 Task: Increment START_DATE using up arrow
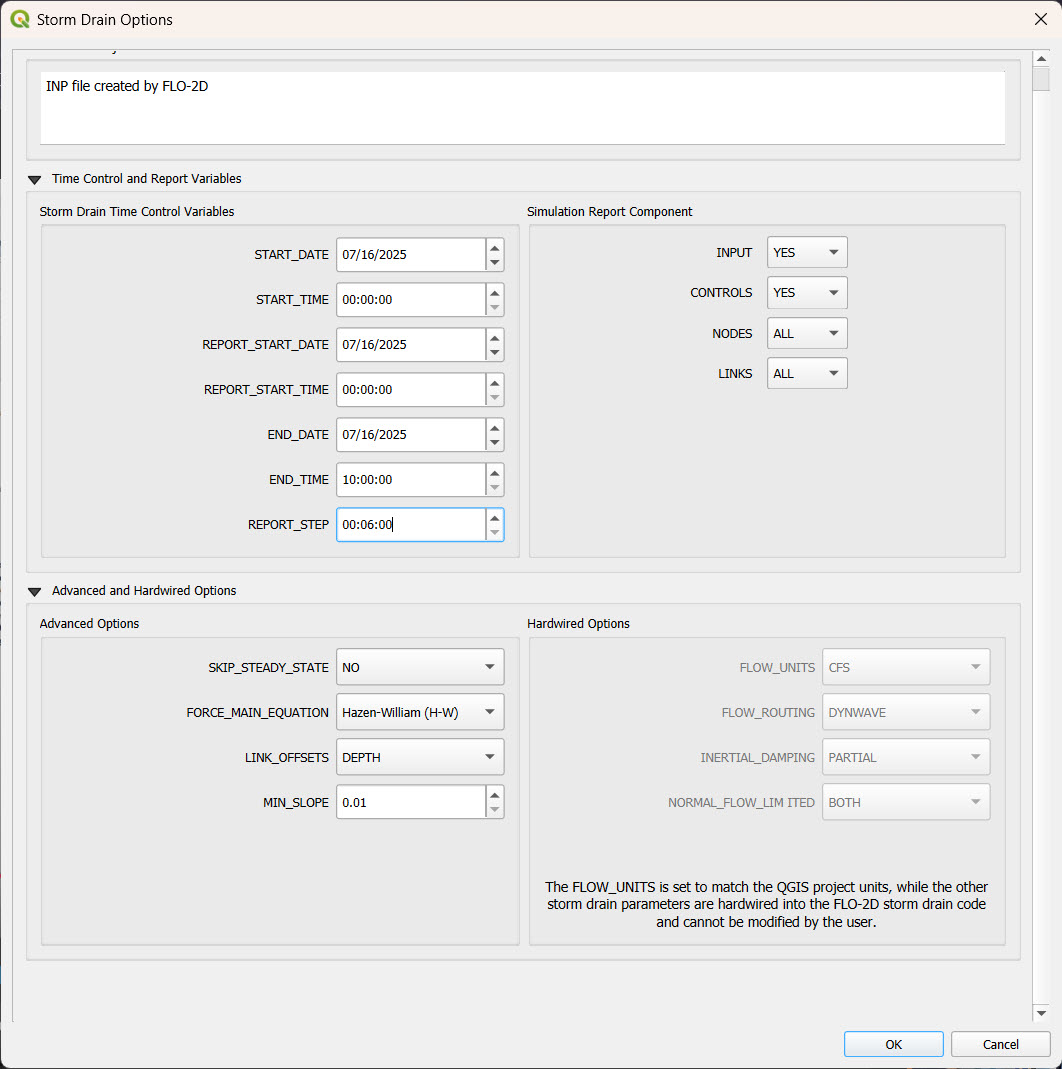494,246
